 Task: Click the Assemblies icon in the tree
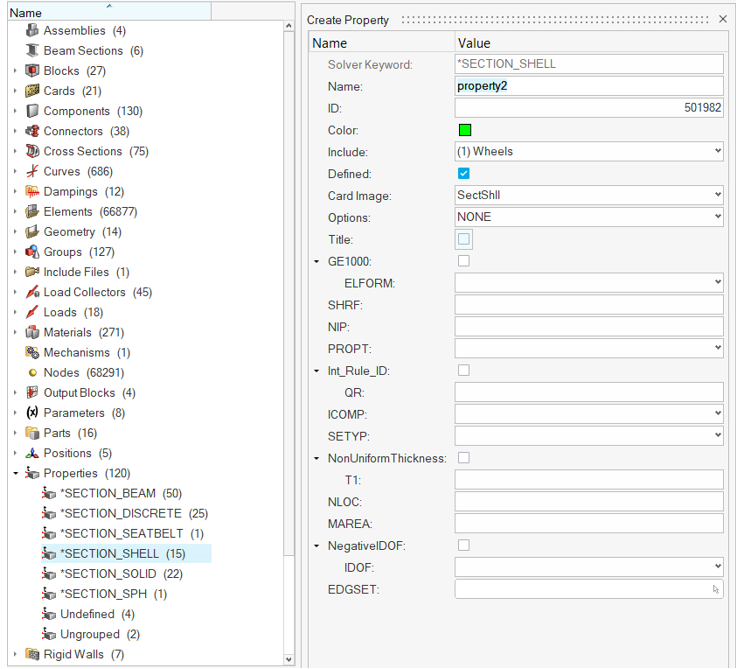coord(32,31)
